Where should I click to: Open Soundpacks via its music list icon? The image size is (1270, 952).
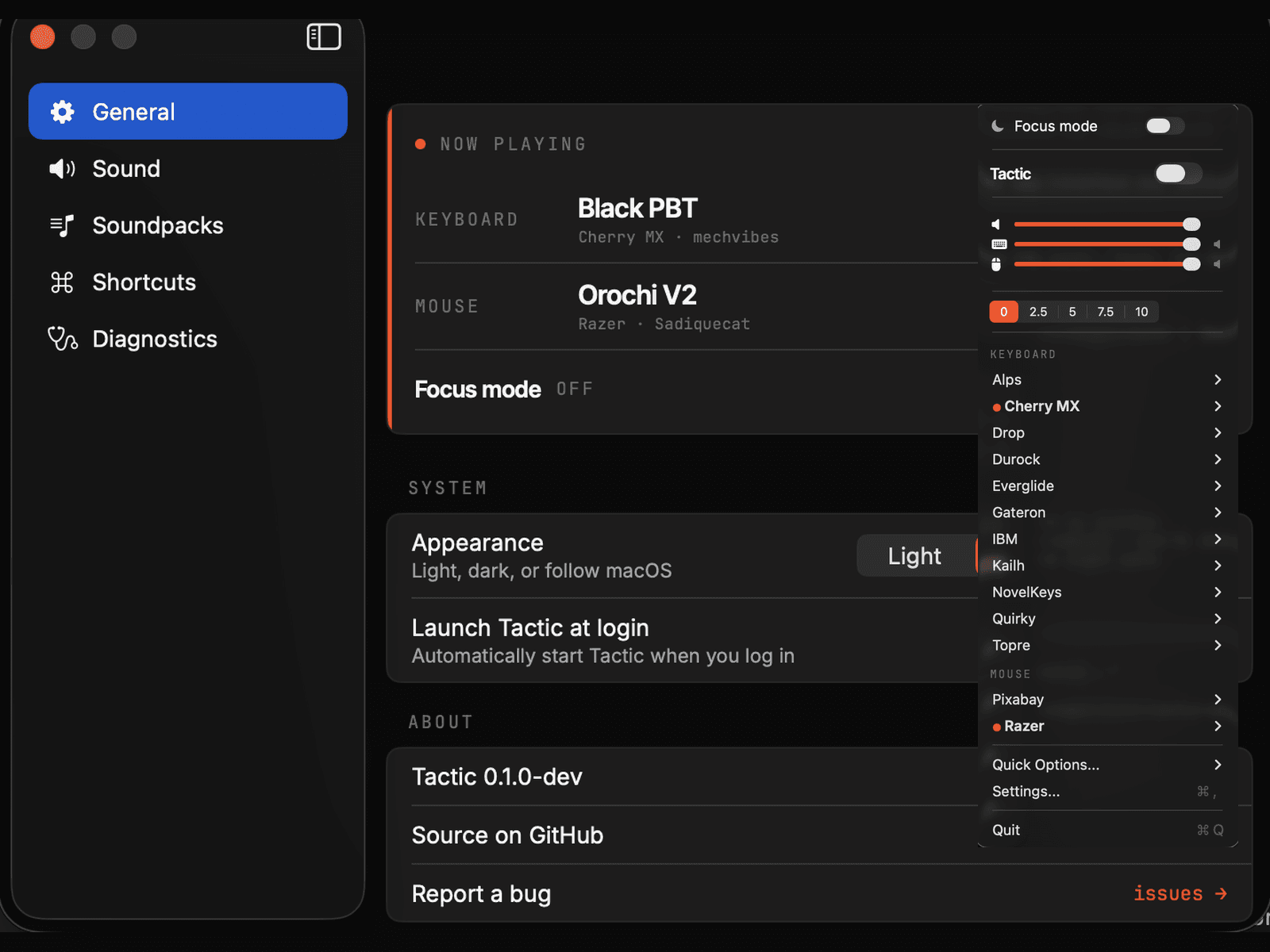pyautogui.click(x=62, y=225)
